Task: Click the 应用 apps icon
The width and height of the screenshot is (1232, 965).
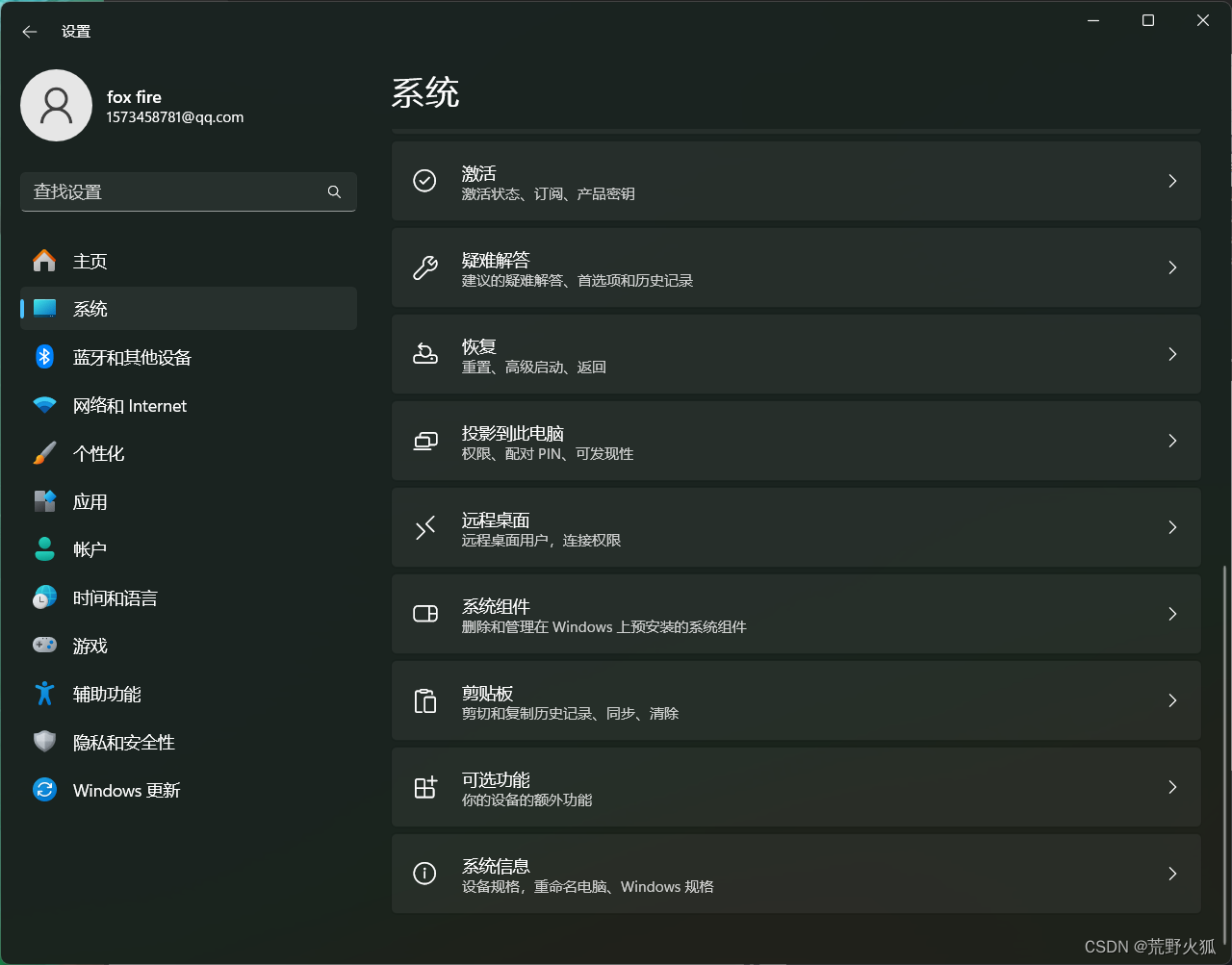Action: (x=44, y=501)
